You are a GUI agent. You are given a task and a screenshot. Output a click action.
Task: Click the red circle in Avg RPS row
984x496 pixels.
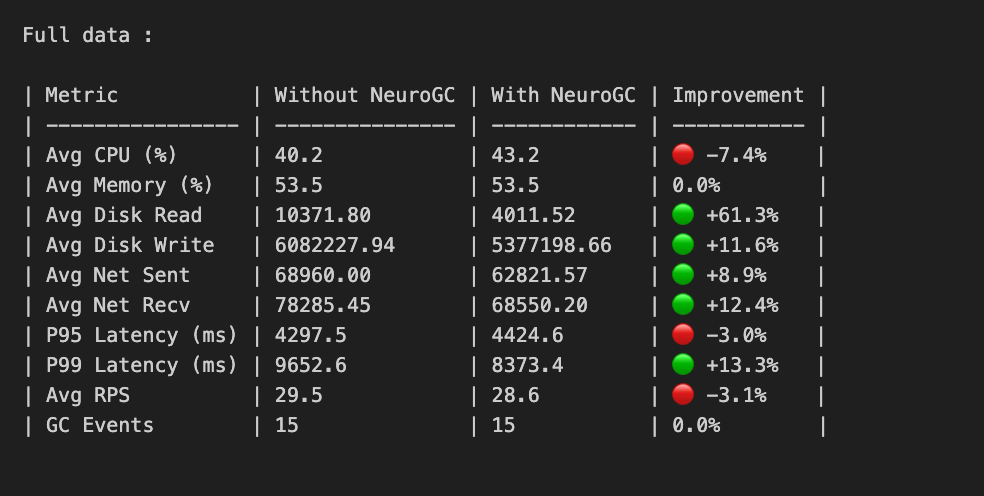pos(683,395)
